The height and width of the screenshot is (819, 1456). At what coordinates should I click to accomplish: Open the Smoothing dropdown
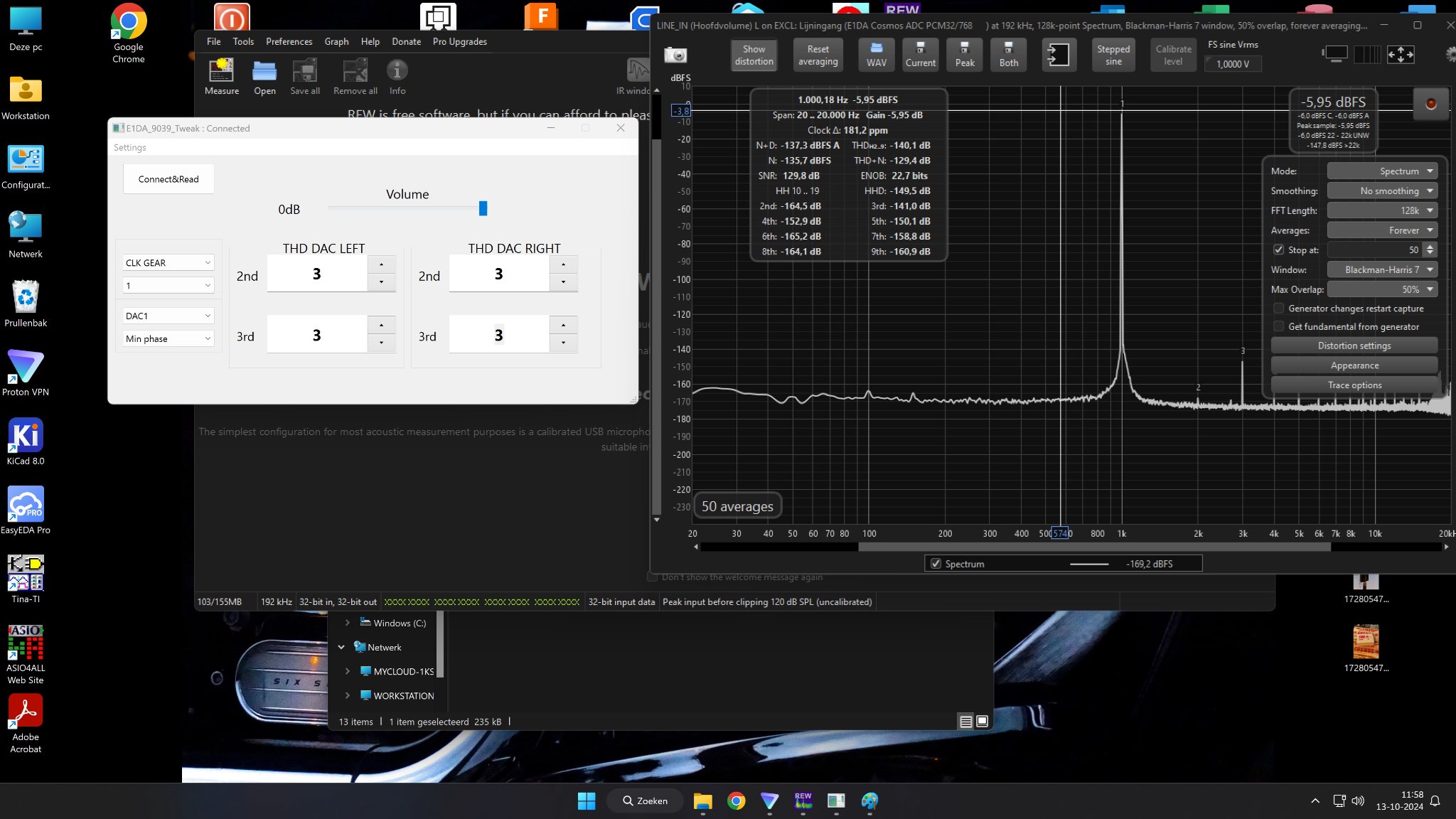[x=1382, y=191]
